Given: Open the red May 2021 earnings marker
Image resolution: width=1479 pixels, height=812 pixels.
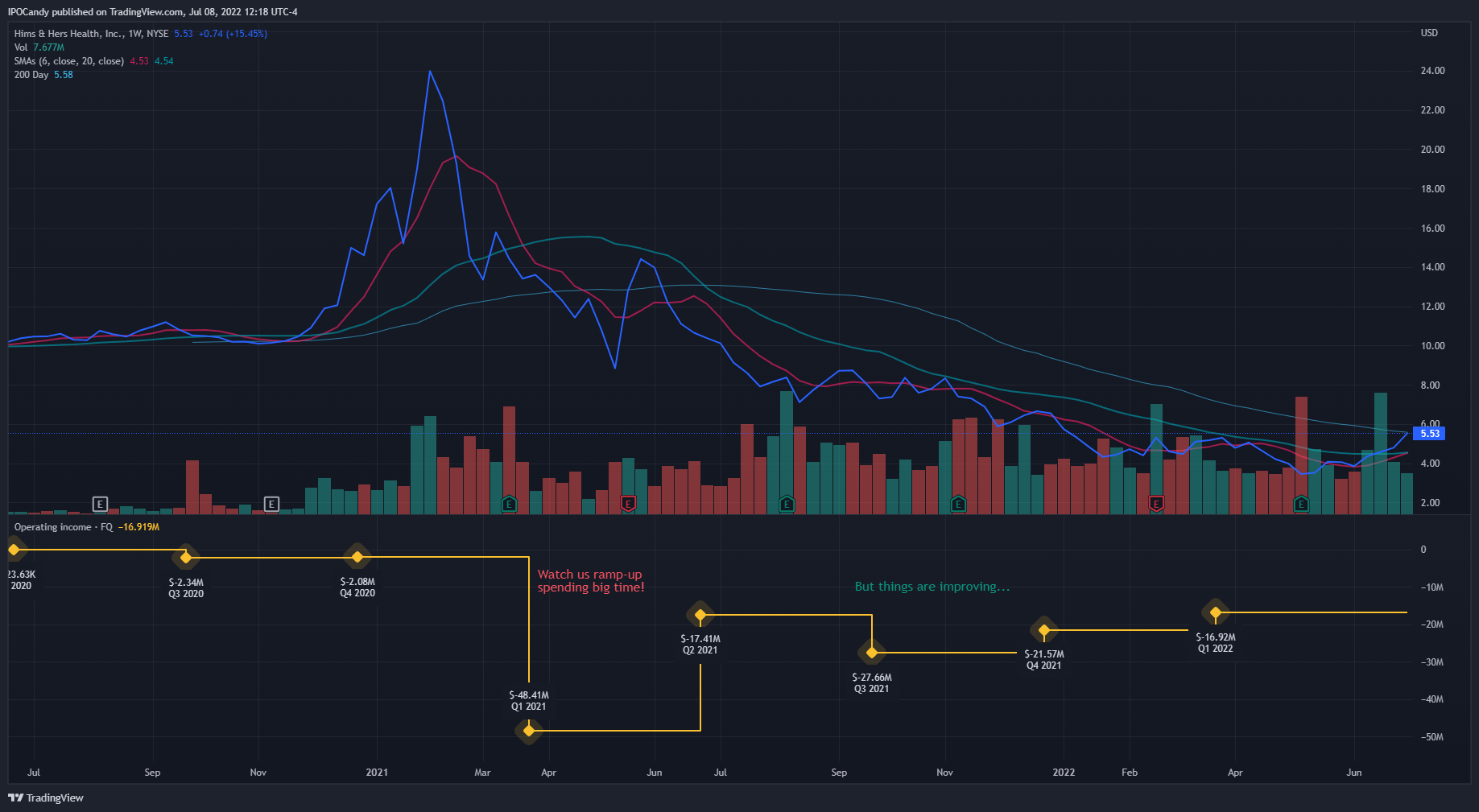Looking at the screenshot, I should 628,505.
